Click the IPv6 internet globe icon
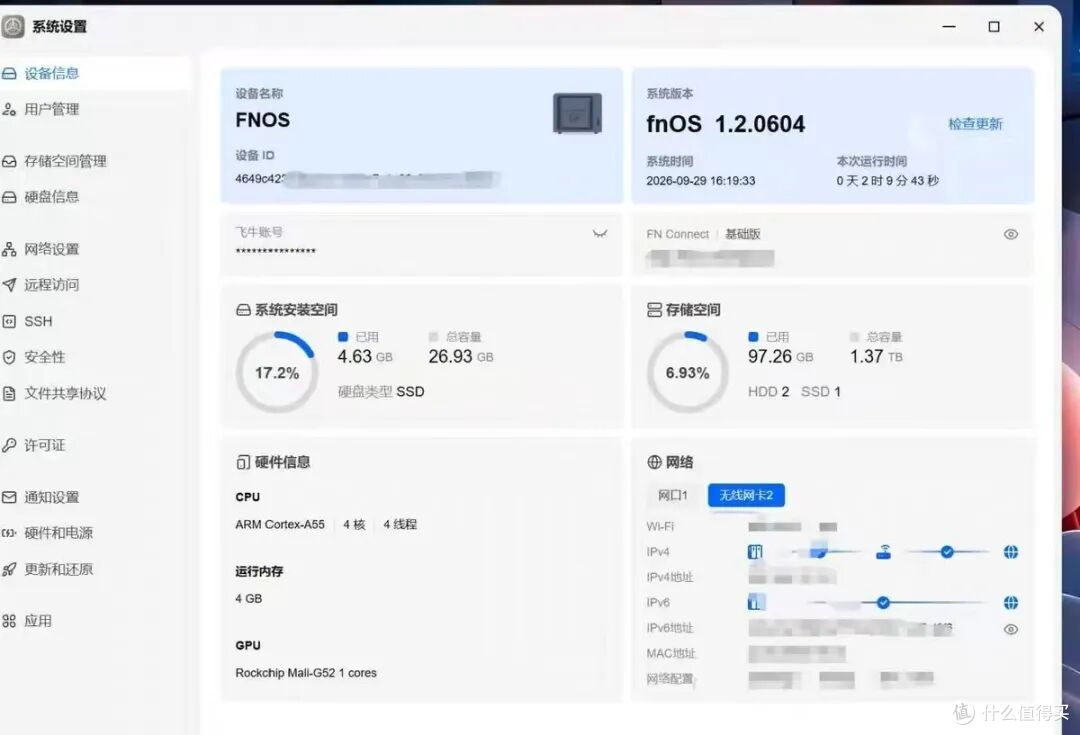This screenshot has width=1080, height=735. 1010,603
